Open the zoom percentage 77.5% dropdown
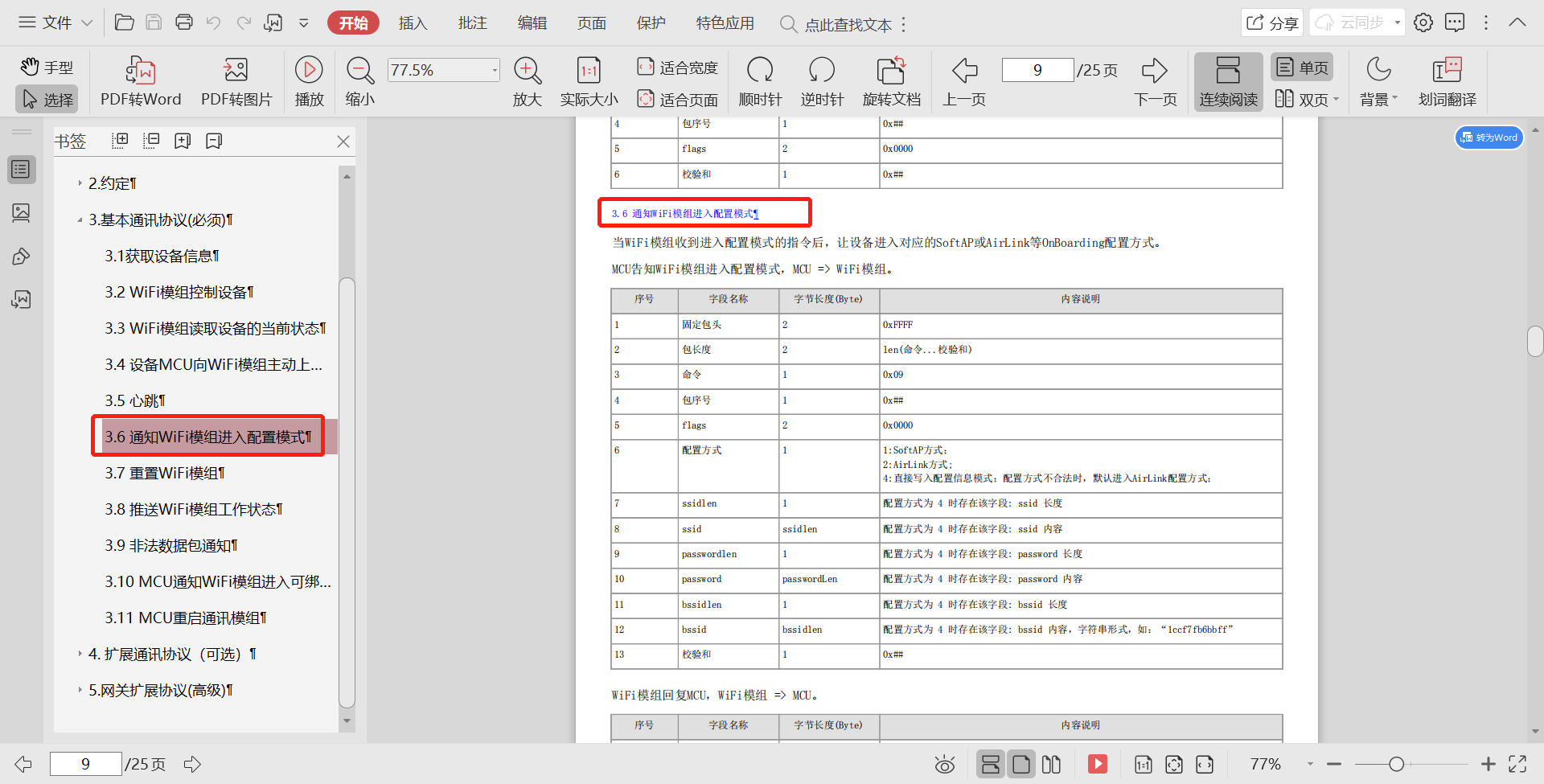This screenshot has width=1544, height=784. [494, 71]
